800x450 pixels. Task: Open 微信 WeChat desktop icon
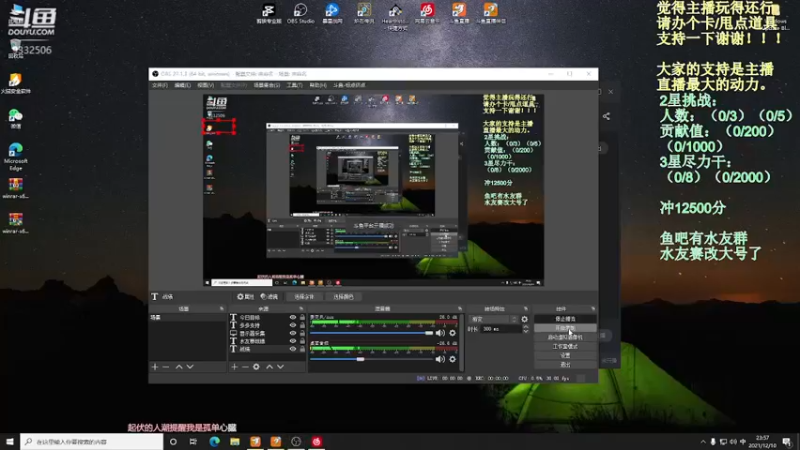tap(16, 118)
